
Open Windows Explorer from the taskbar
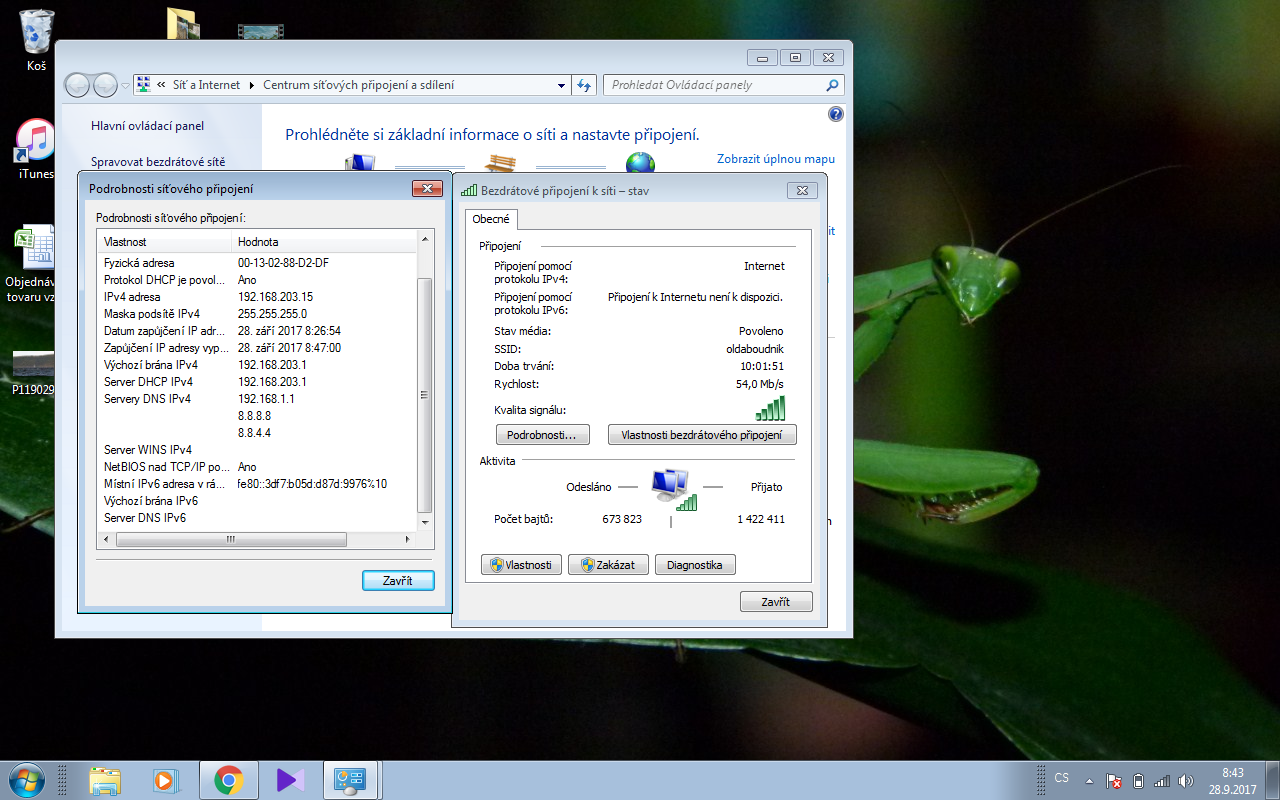point(104,780)
